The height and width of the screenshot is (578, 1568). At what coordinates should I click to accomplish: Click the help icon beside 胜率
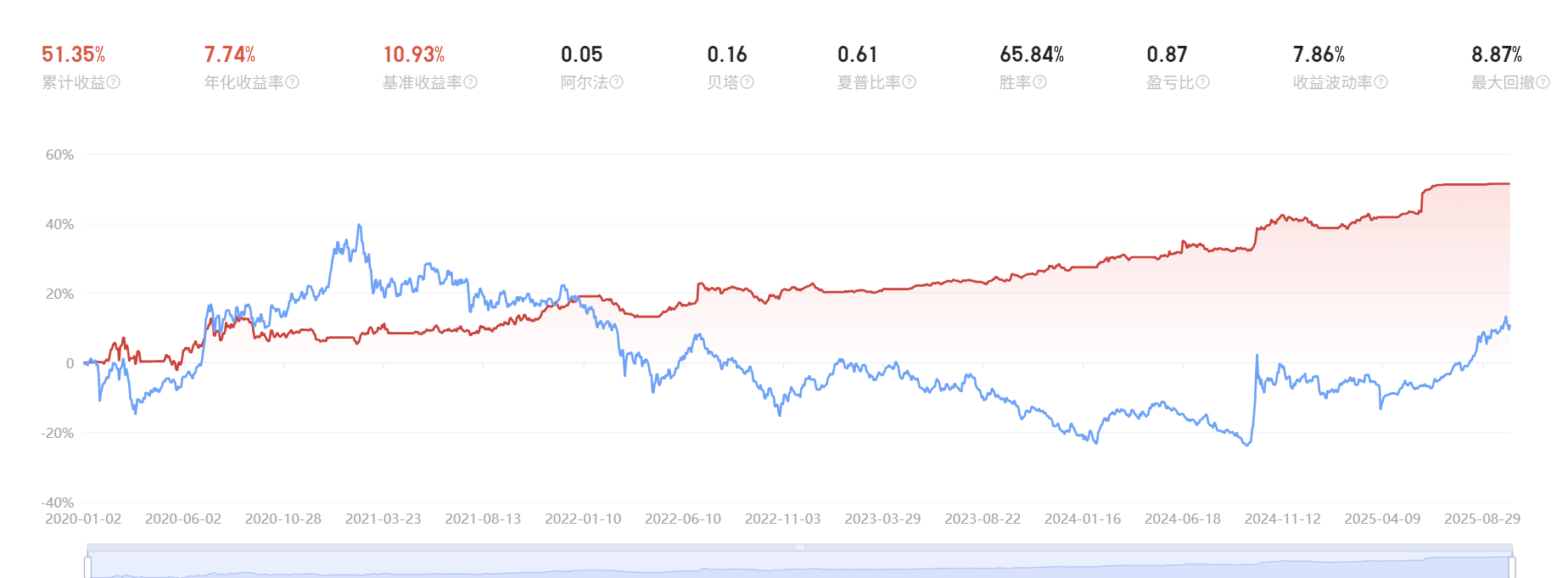pyautogui.click(x=1040, y=82)
